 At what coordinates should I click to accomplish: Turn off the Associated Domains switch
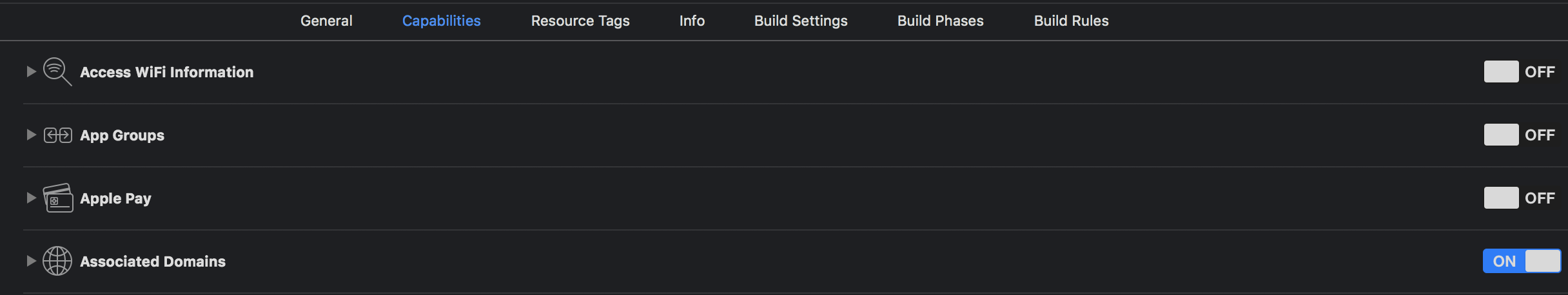click(1521, 261)
